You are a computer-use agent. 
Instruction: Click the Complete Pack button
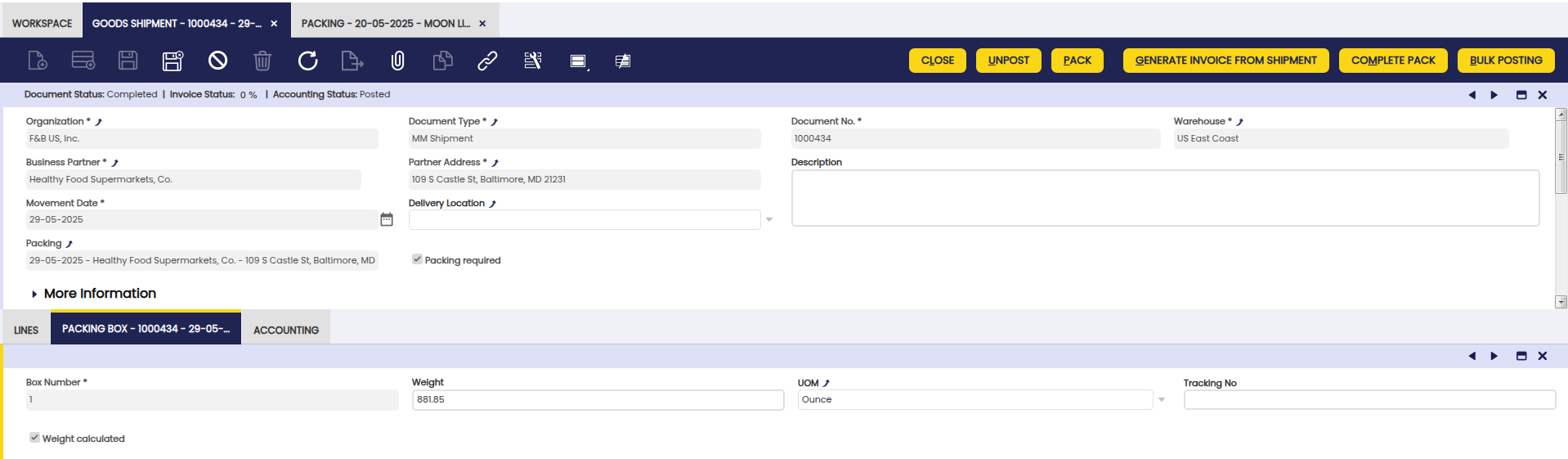1392,61
